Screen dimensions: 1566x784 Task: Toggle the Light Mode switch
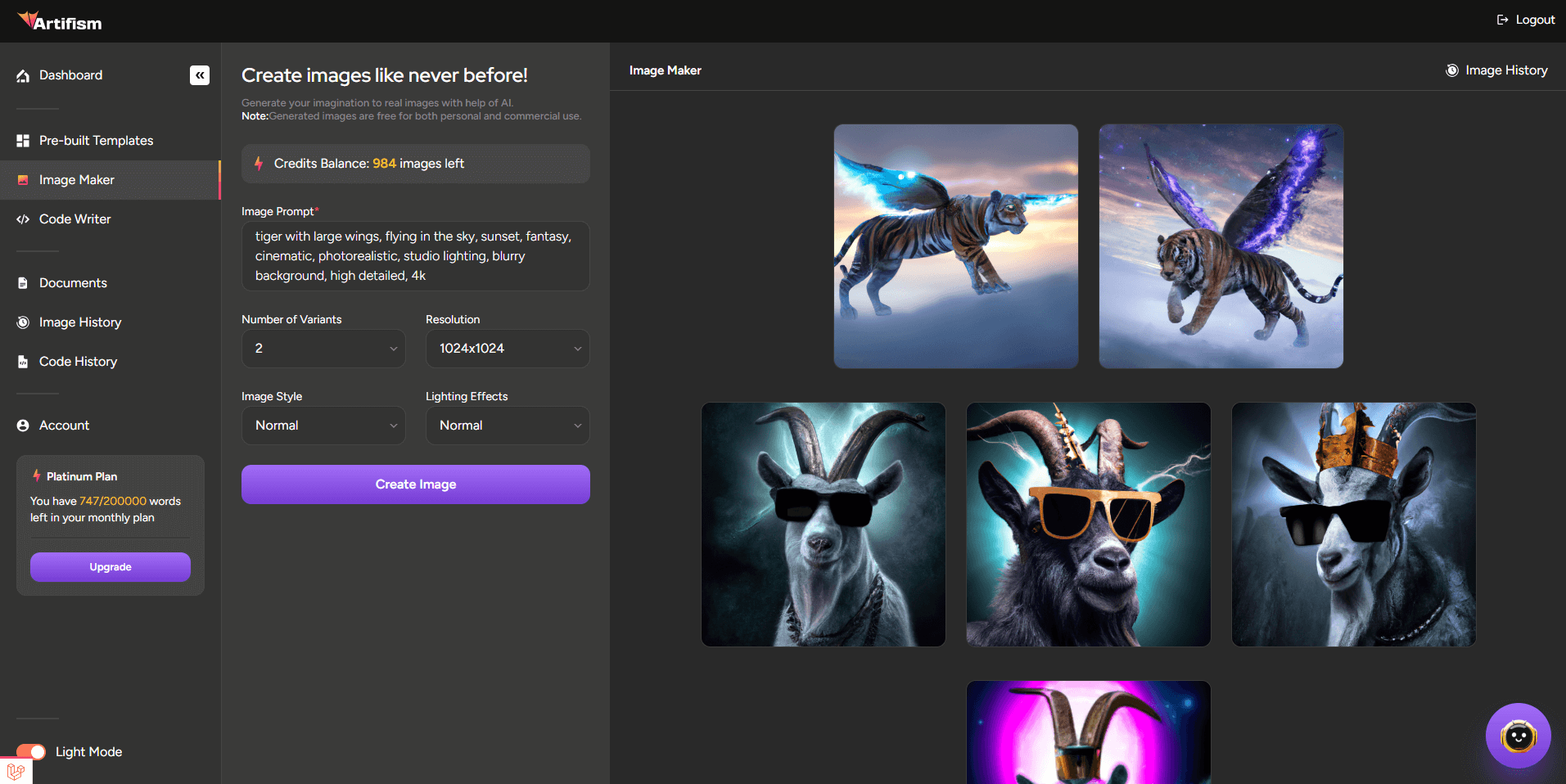click(x=31, y=752)
